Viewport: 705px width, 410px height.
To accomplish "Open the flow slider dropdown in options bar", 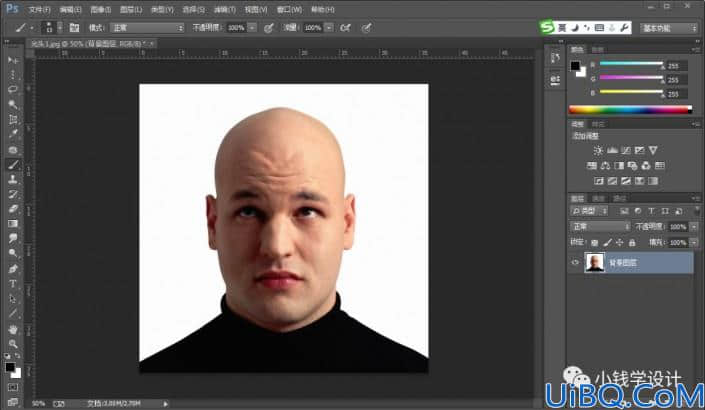I will (x=330, y=28).
